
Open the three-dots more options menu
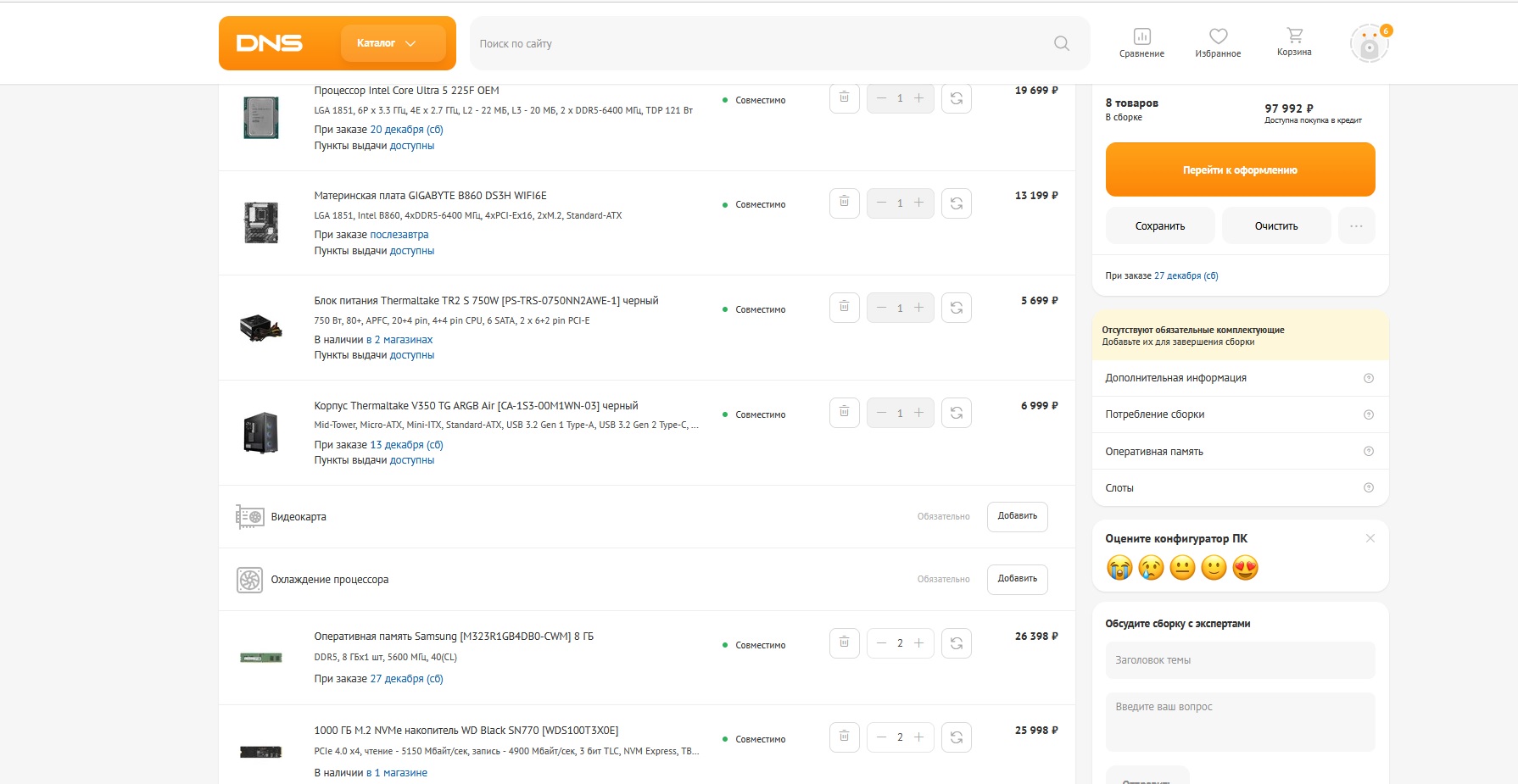click(x=1356, y=226)
